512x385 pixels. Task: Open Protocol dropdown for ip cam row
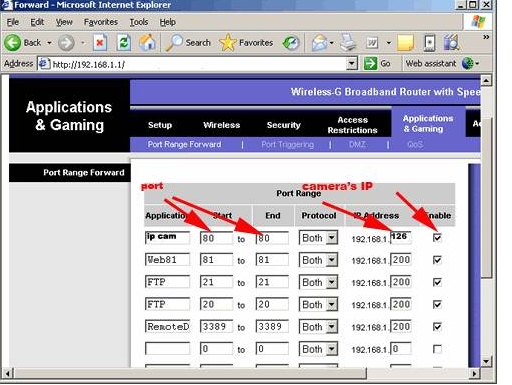[318, 238]
